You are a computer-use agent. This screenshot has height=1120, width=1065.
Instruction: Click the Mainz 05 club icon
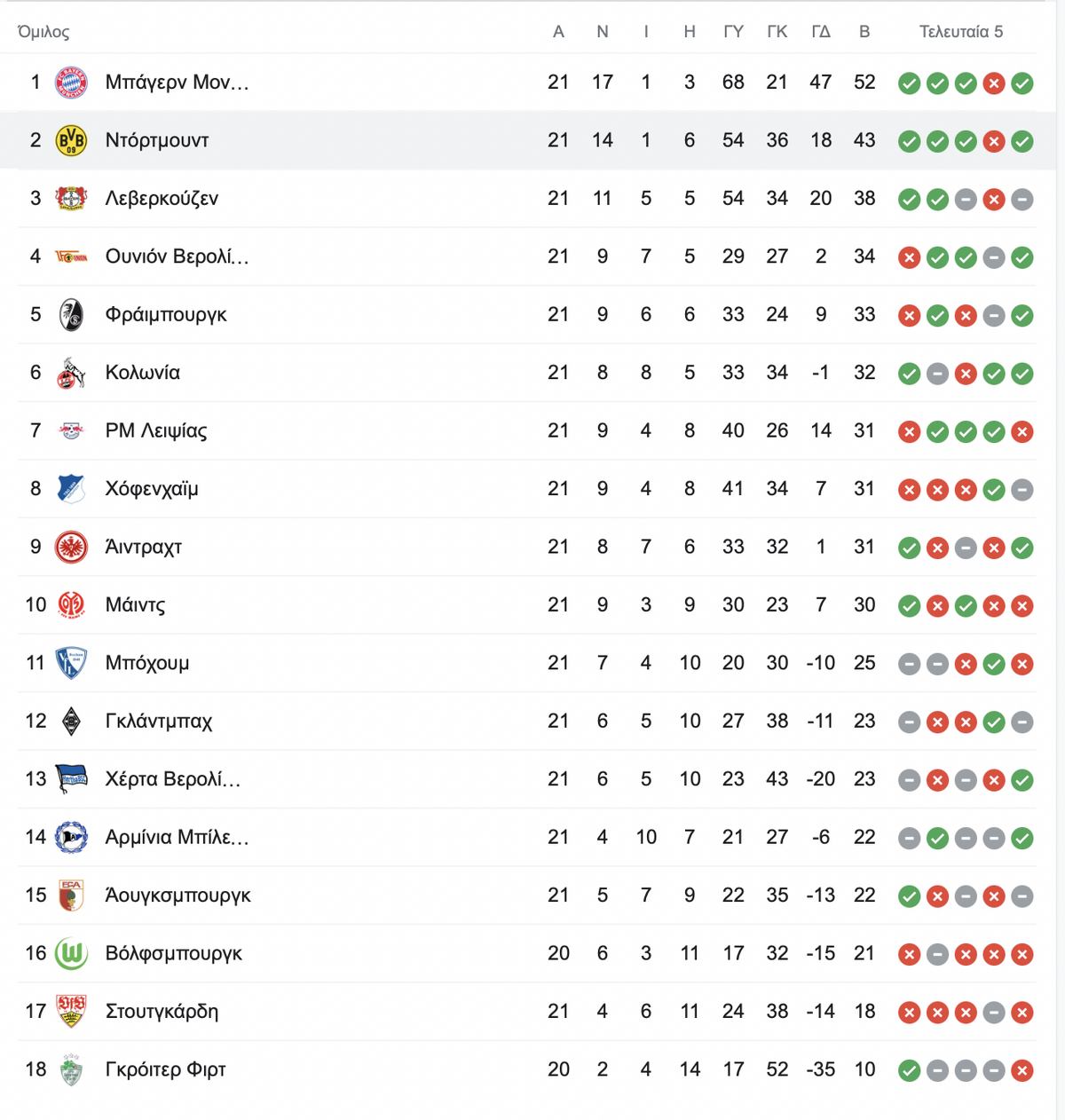(71, 605)
